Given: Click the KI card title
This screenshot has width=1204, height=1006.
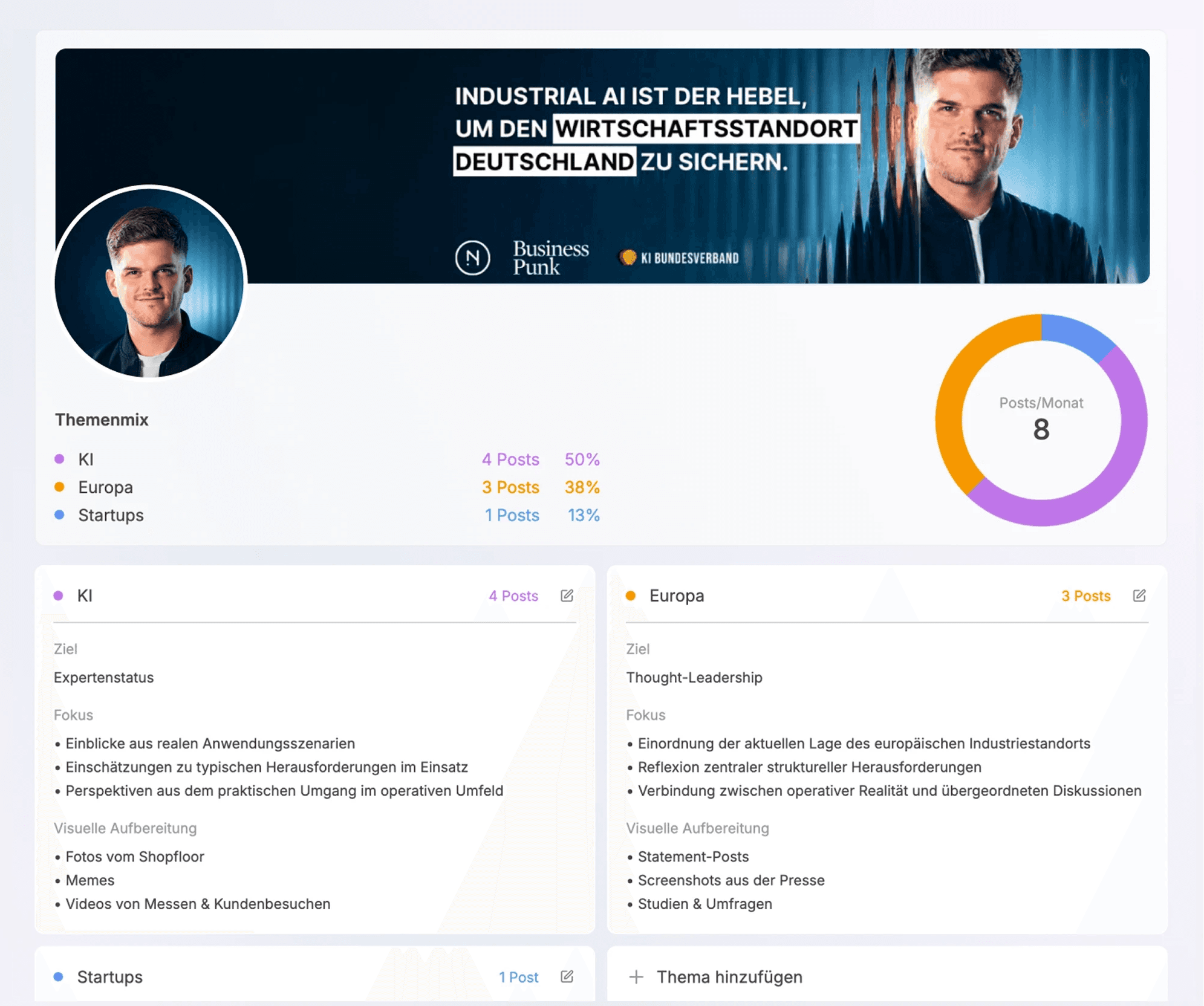Looking at the screenshot, I should [x=85, y=595].
